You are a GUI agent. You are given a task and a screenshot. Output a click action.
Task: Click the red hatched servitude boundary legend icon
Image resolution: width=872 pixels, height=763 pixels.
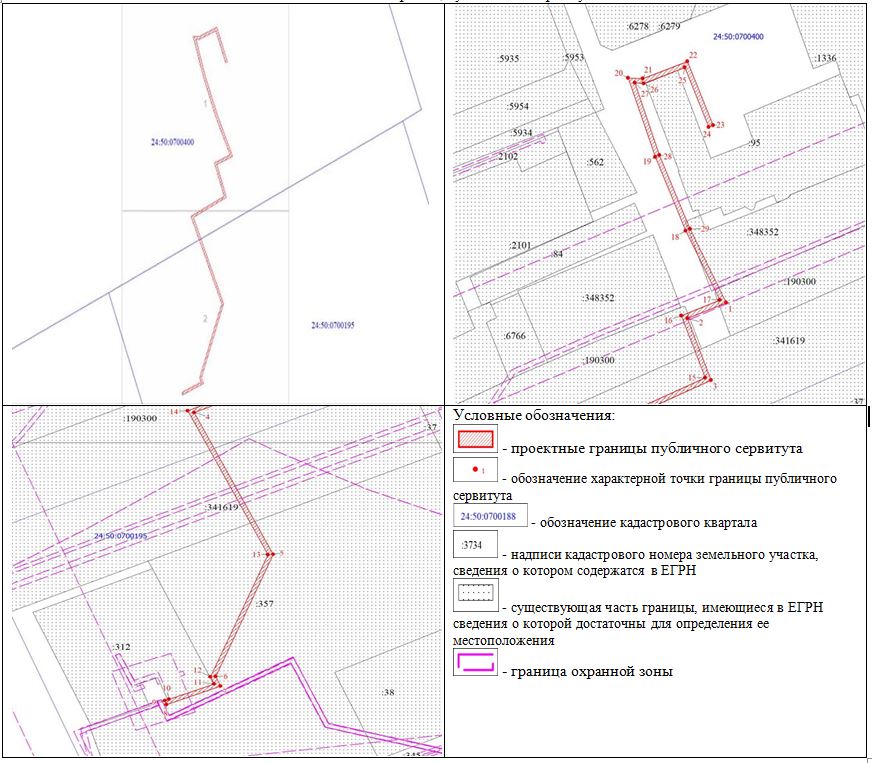point(476,438)
